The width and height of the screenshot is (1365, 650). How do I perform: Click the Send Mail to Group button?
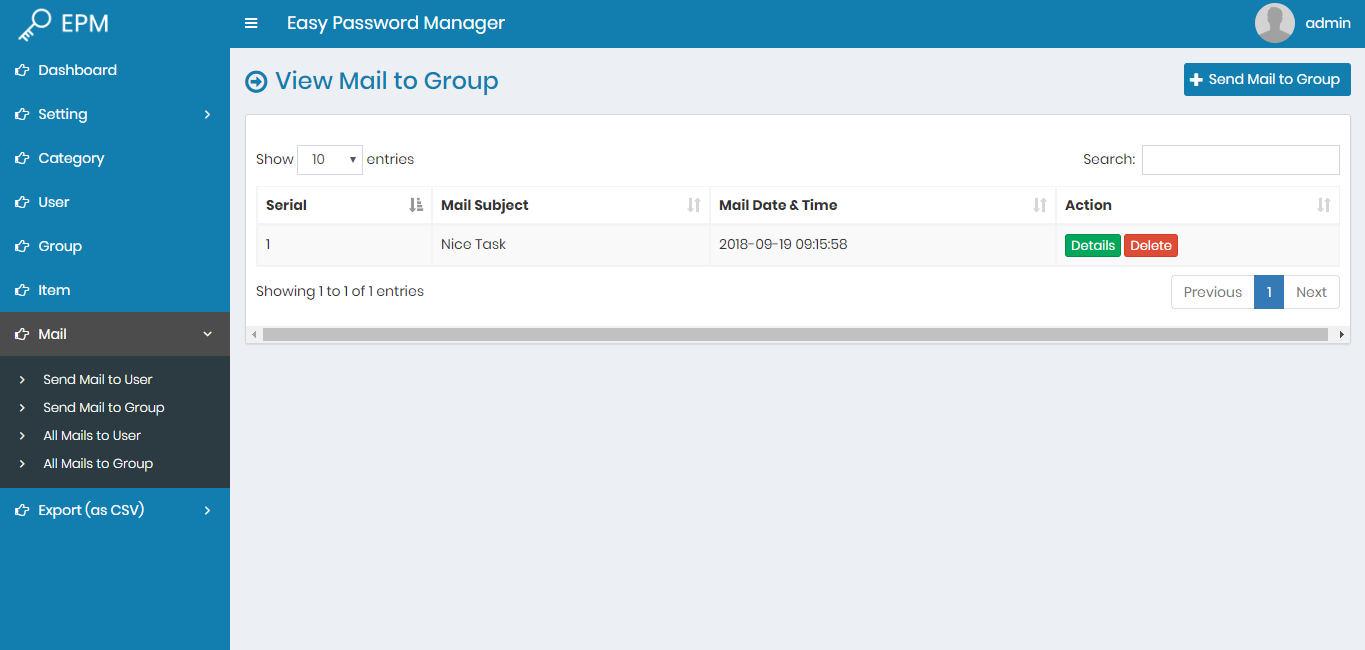(1266, 79)
